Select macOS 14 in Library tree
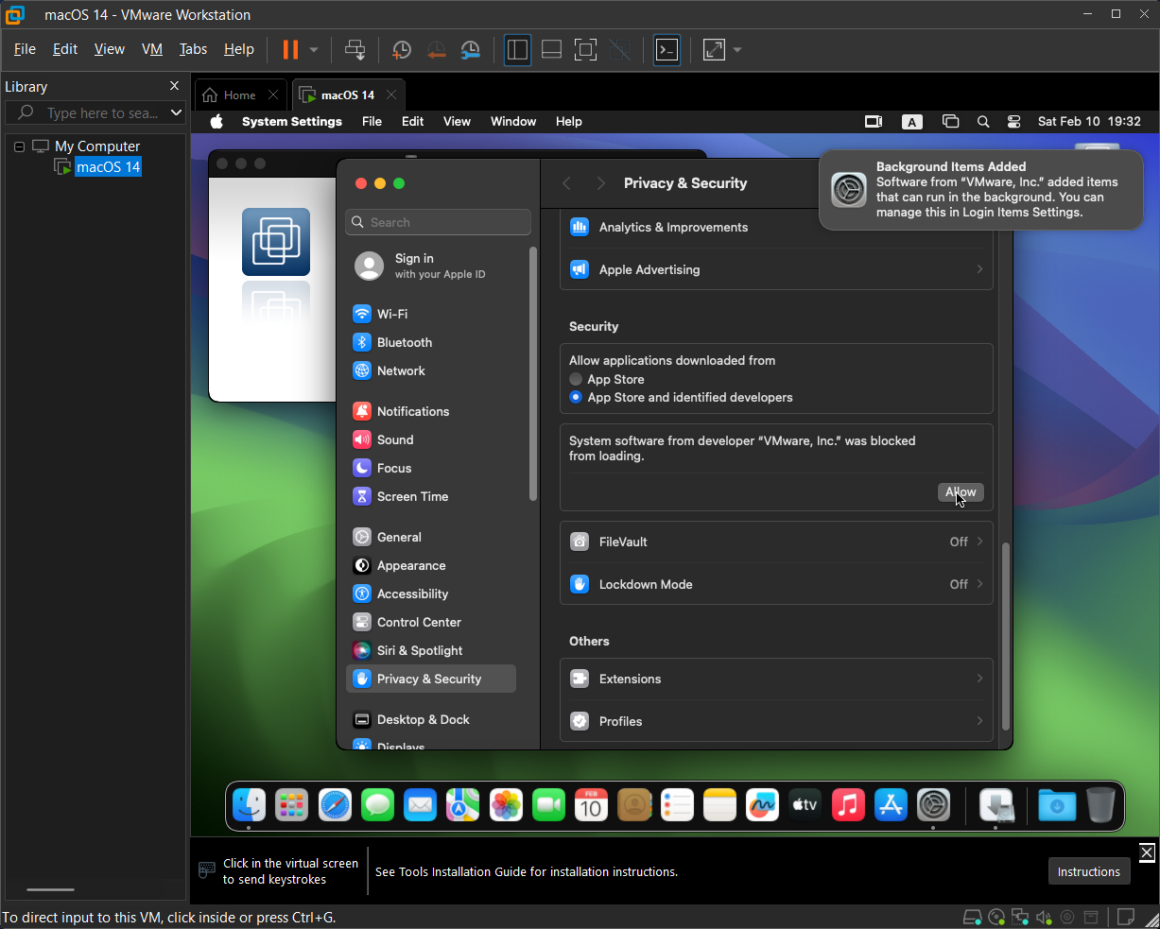 (x=108, y=167)
